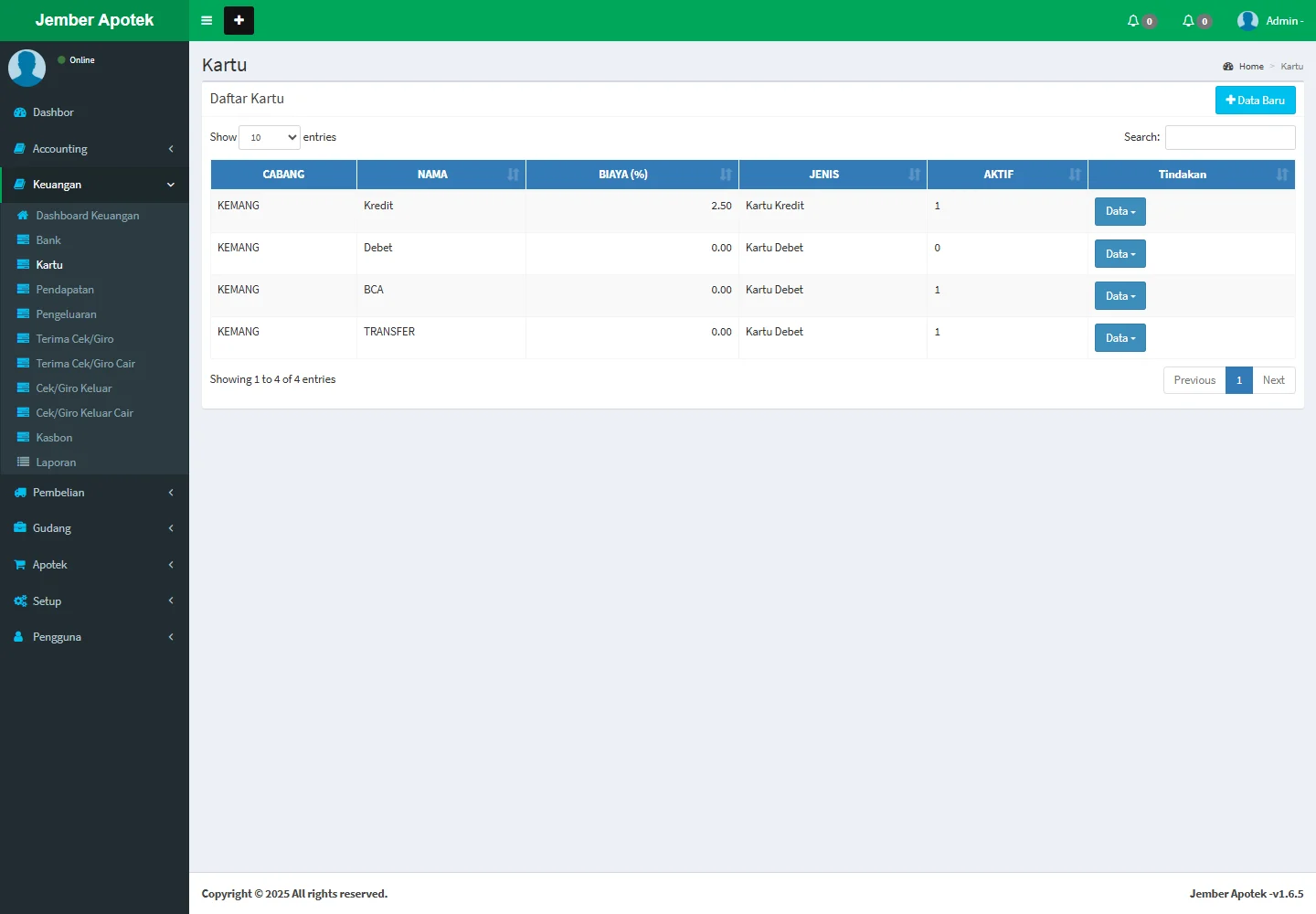Click the NAMA column sort icon
The image size is (1316, 914).
(513, 175)
